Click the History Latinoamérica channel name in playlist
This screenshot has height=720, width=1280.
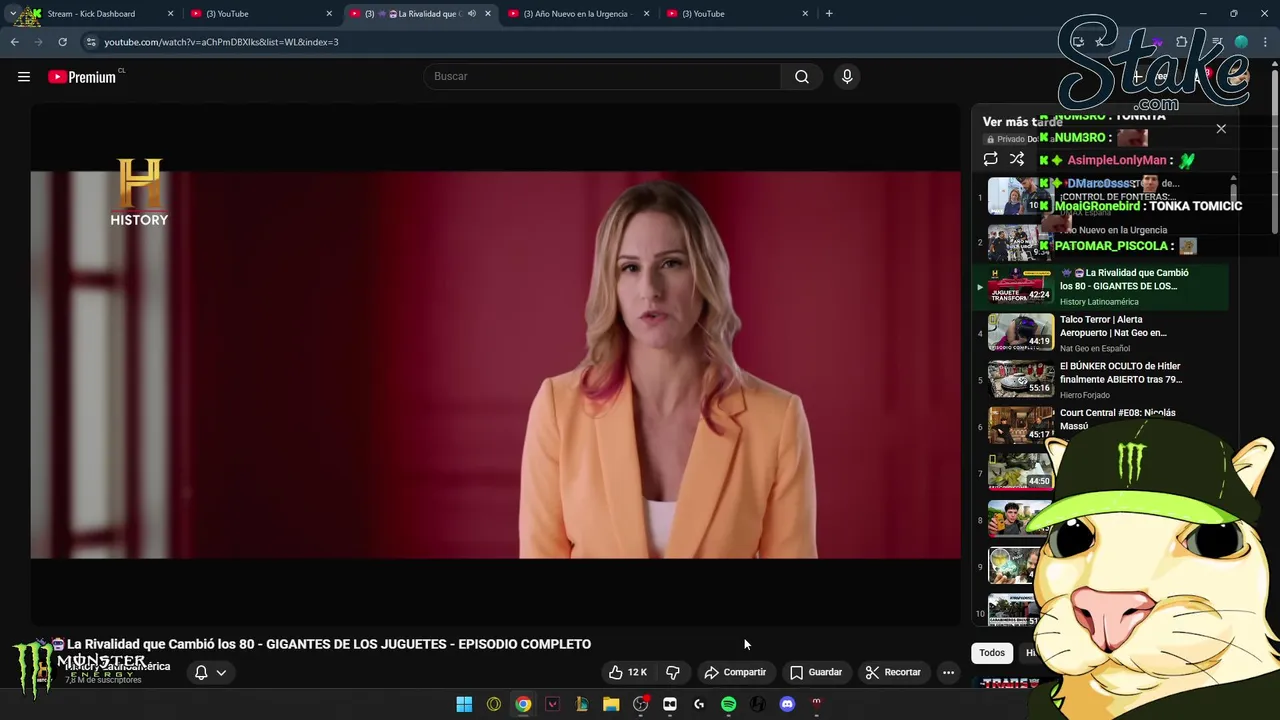(x=1099, y=302)
